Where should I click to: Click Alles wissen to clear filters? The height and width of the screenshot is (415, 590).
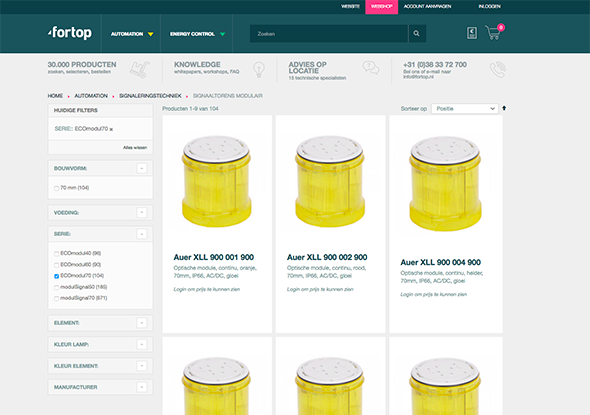click(135, 147)
